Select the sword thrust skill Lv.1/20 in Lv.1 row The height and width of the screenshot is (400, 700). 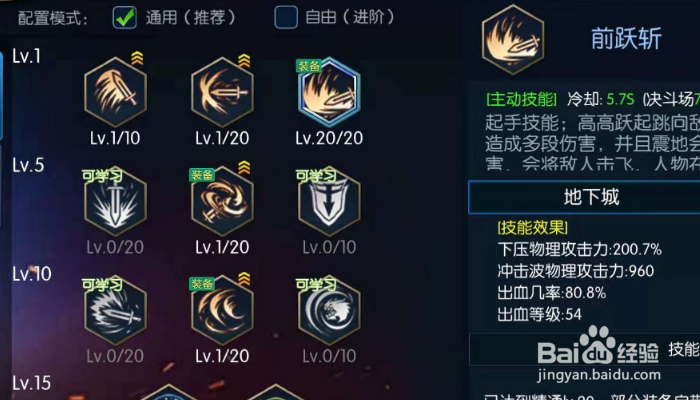pos(222,92)
